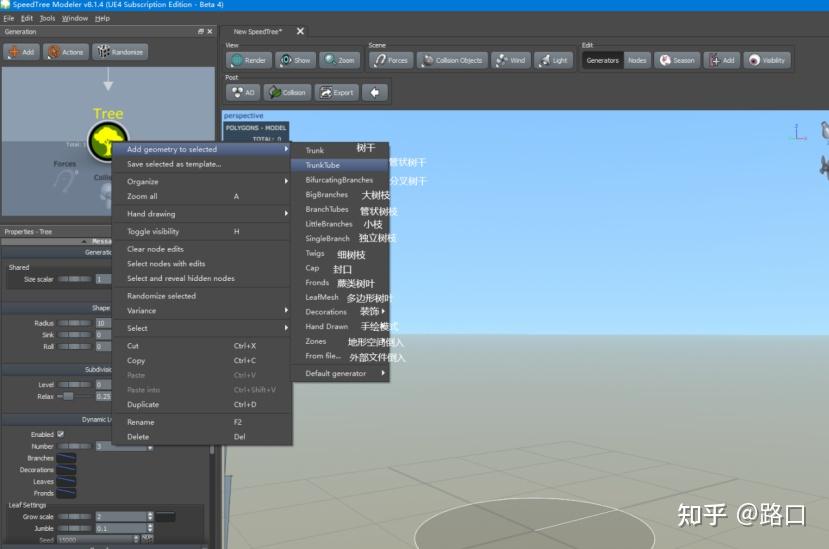Click the axis gizmo in the viewport
The height and width of the screenshot is (549, 829).
pos(799,132)
